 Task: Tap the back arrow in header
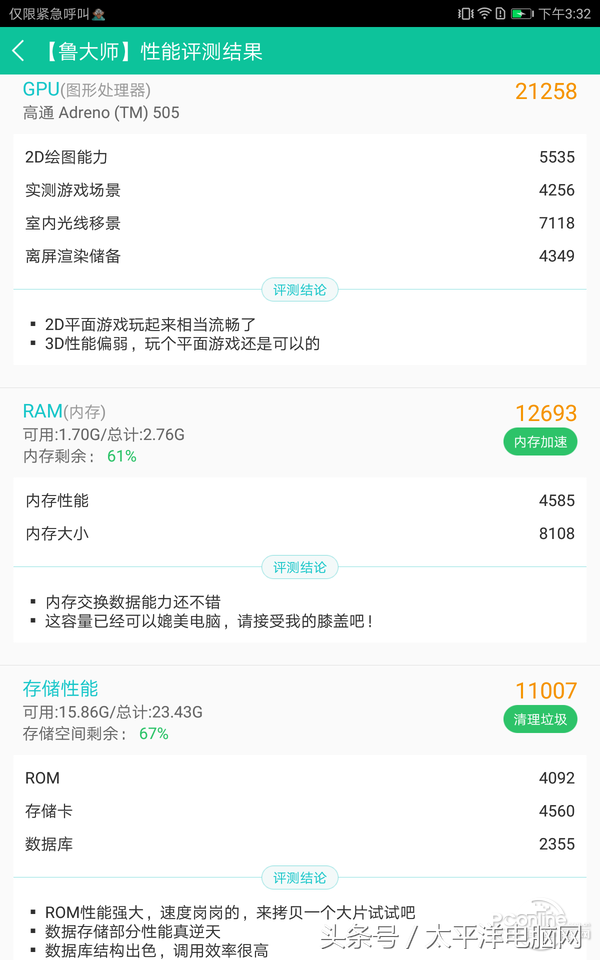click(19, 51)
